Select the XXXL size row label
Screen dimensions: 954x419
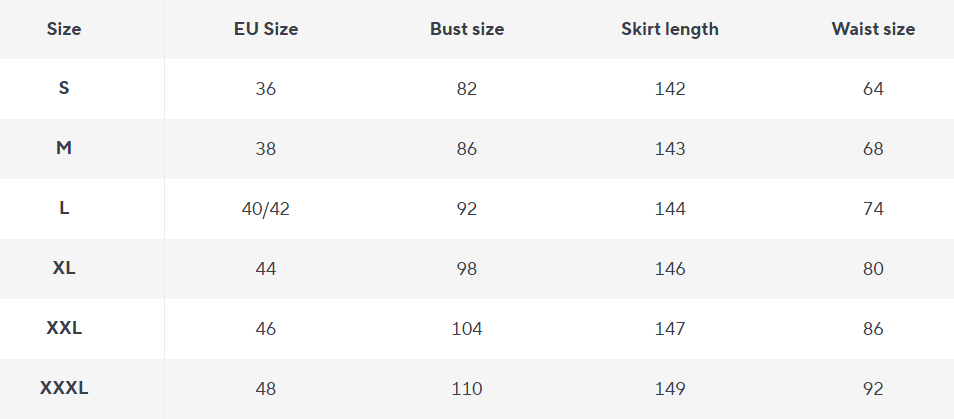tap(64, 388)
